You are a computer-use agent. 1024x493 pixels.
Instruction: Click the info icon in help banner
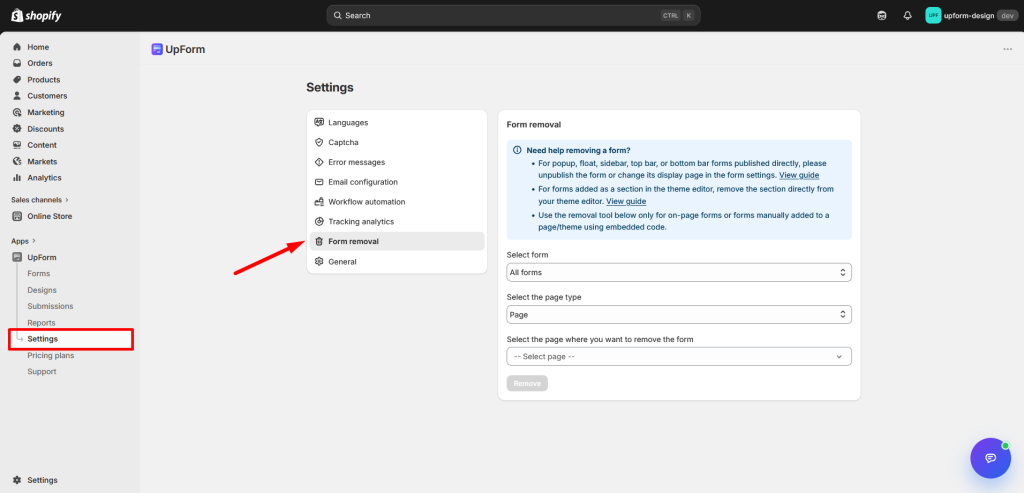tap(517, 150)
